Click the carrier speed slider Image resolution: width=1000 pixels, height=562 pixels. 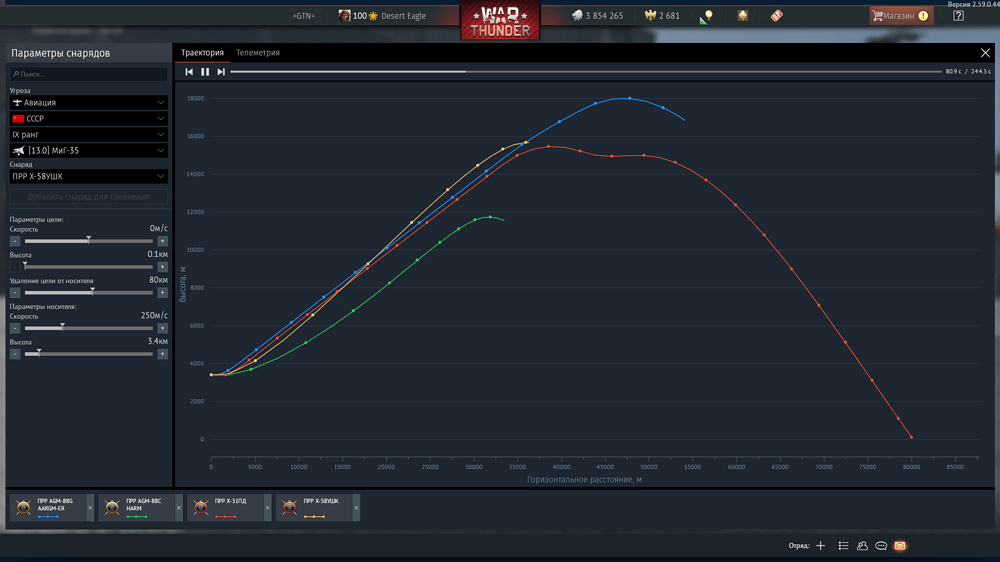click(x=89, y=328)
